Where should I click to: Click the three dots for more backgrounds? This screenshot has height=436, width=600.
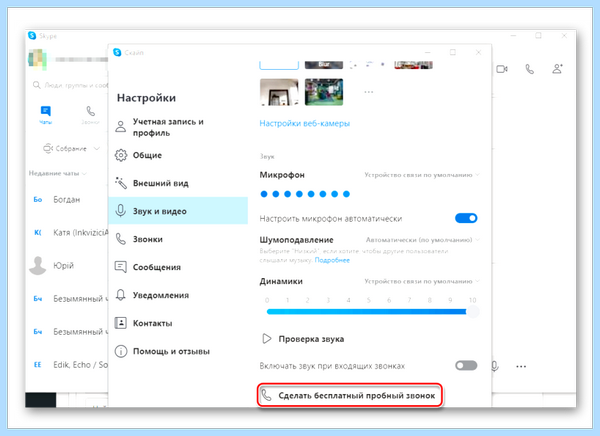tap(368, 92)
